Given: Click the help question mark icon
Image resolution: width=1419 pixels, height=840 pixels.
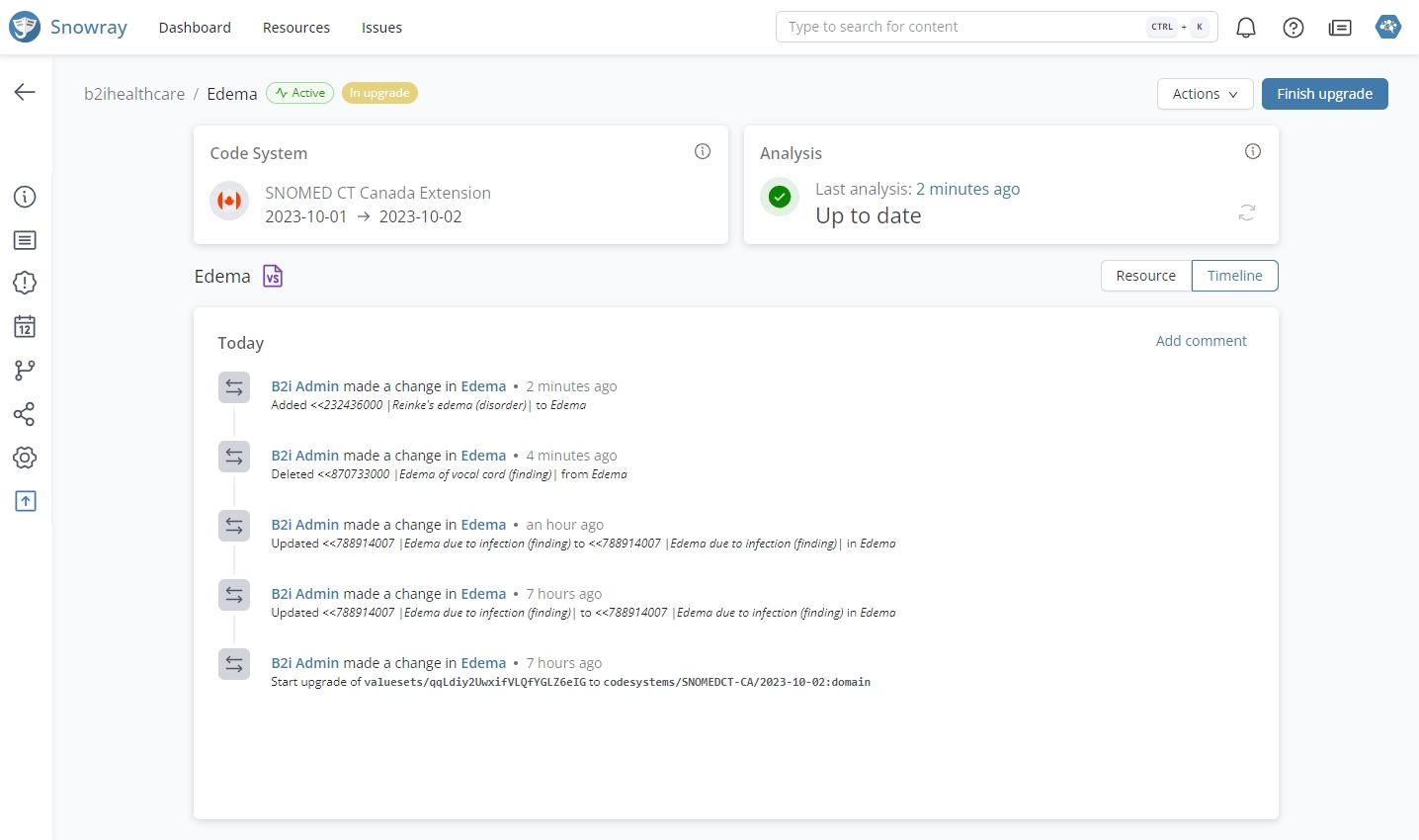Looking at the screenshot, I should tap(1293, 28).
